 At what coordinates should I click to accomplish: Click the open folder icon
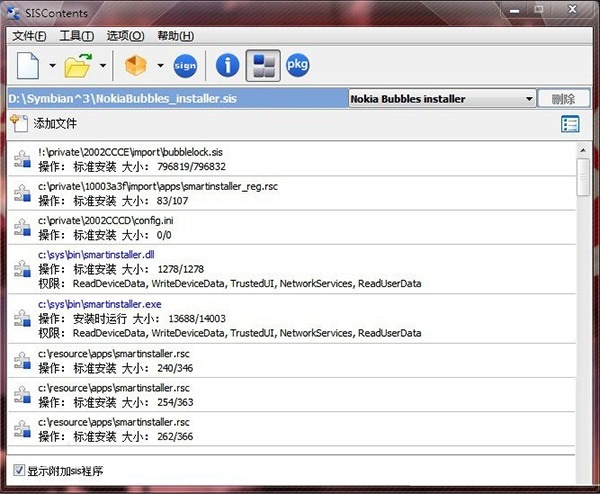(78, 66)
